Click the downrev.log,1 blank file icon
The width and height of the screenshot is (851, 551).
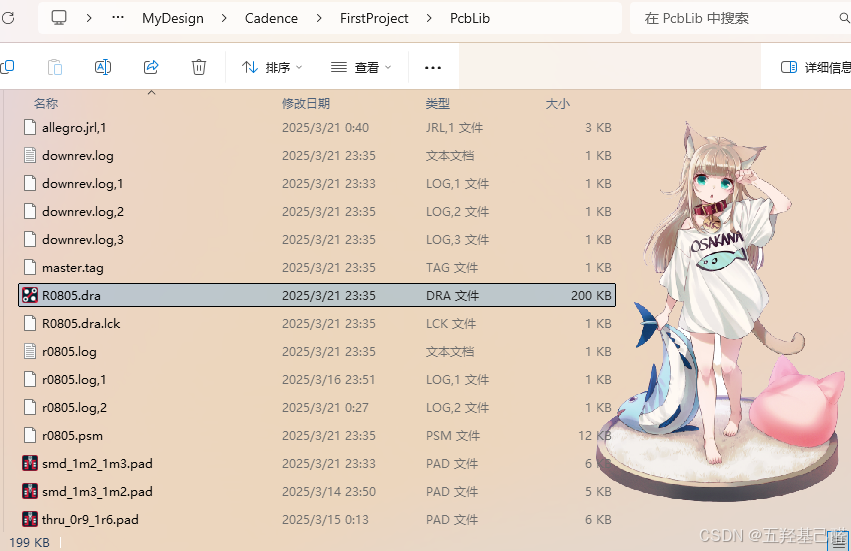[x=30, y=183]
